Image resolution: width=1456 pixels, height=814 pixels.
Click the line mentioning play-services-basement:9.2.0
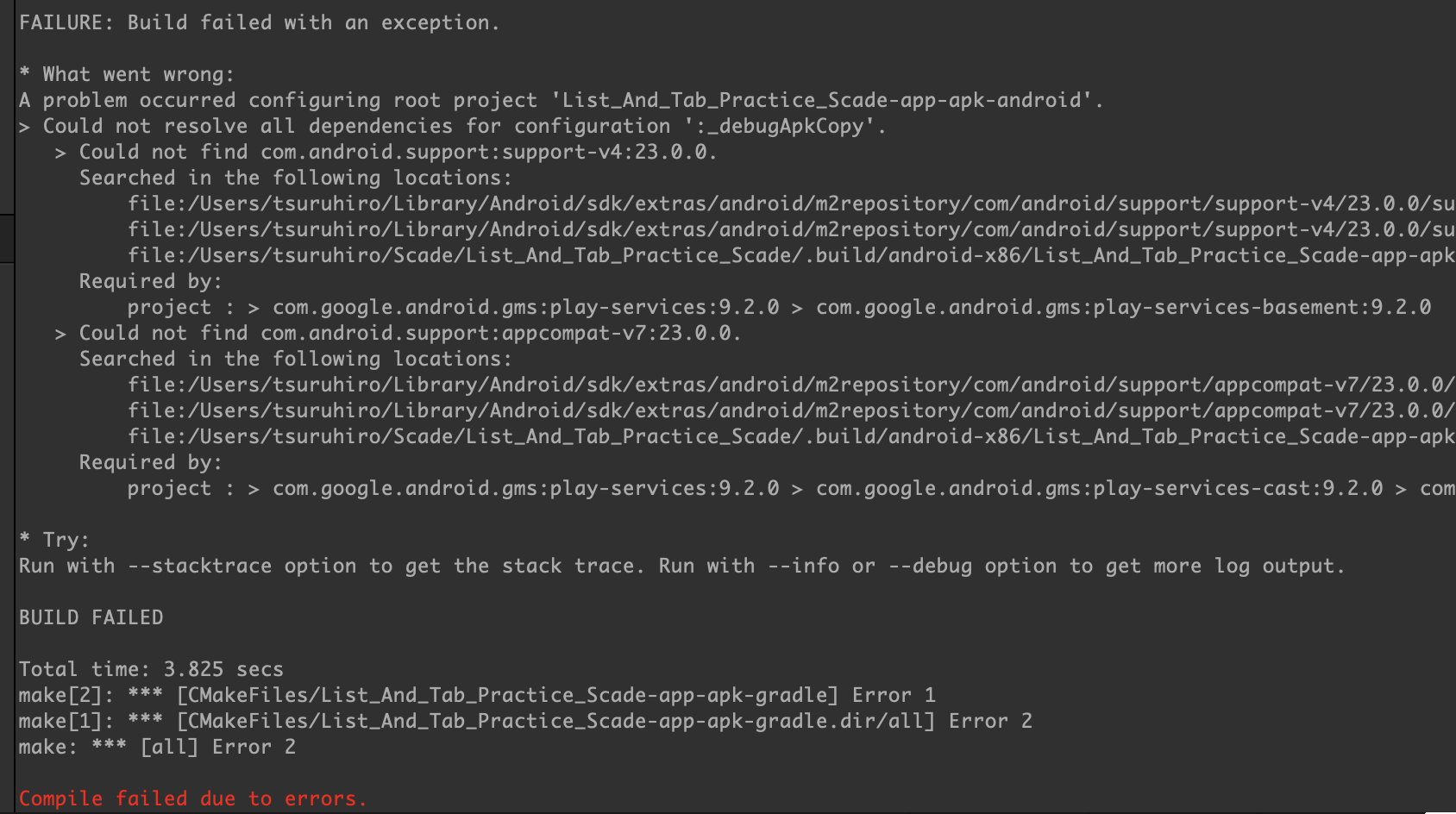click(779, 307)
